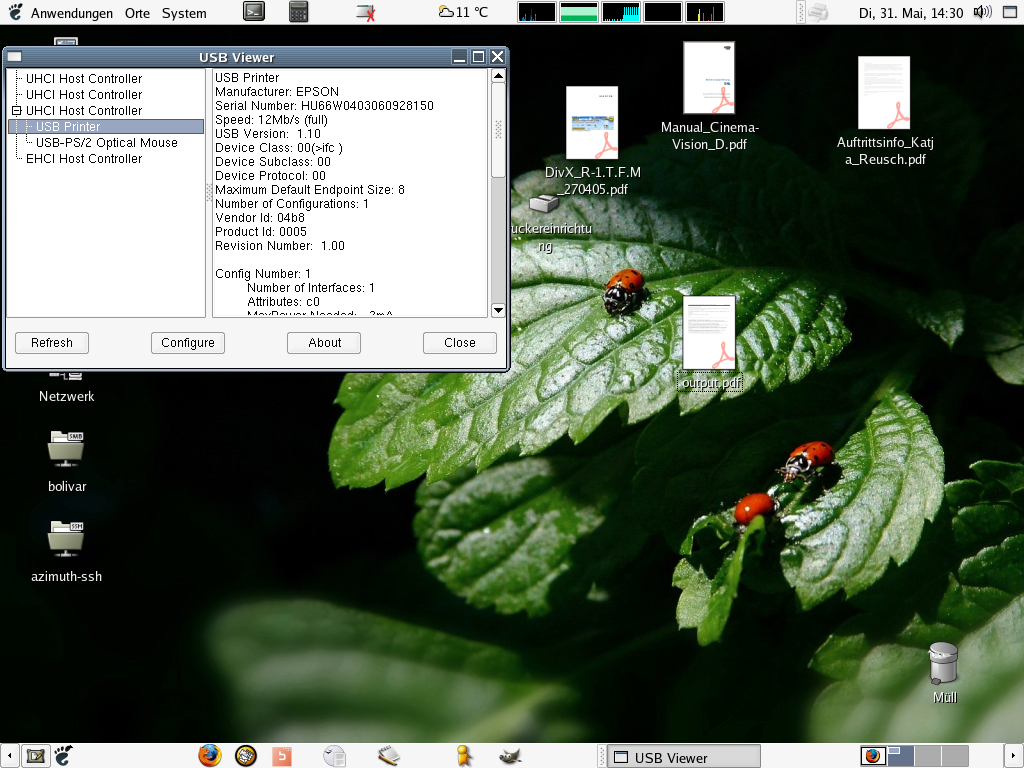Open the Müll trash icon on desktop
The image size is (1024, 768).
(x=944, y=664)
